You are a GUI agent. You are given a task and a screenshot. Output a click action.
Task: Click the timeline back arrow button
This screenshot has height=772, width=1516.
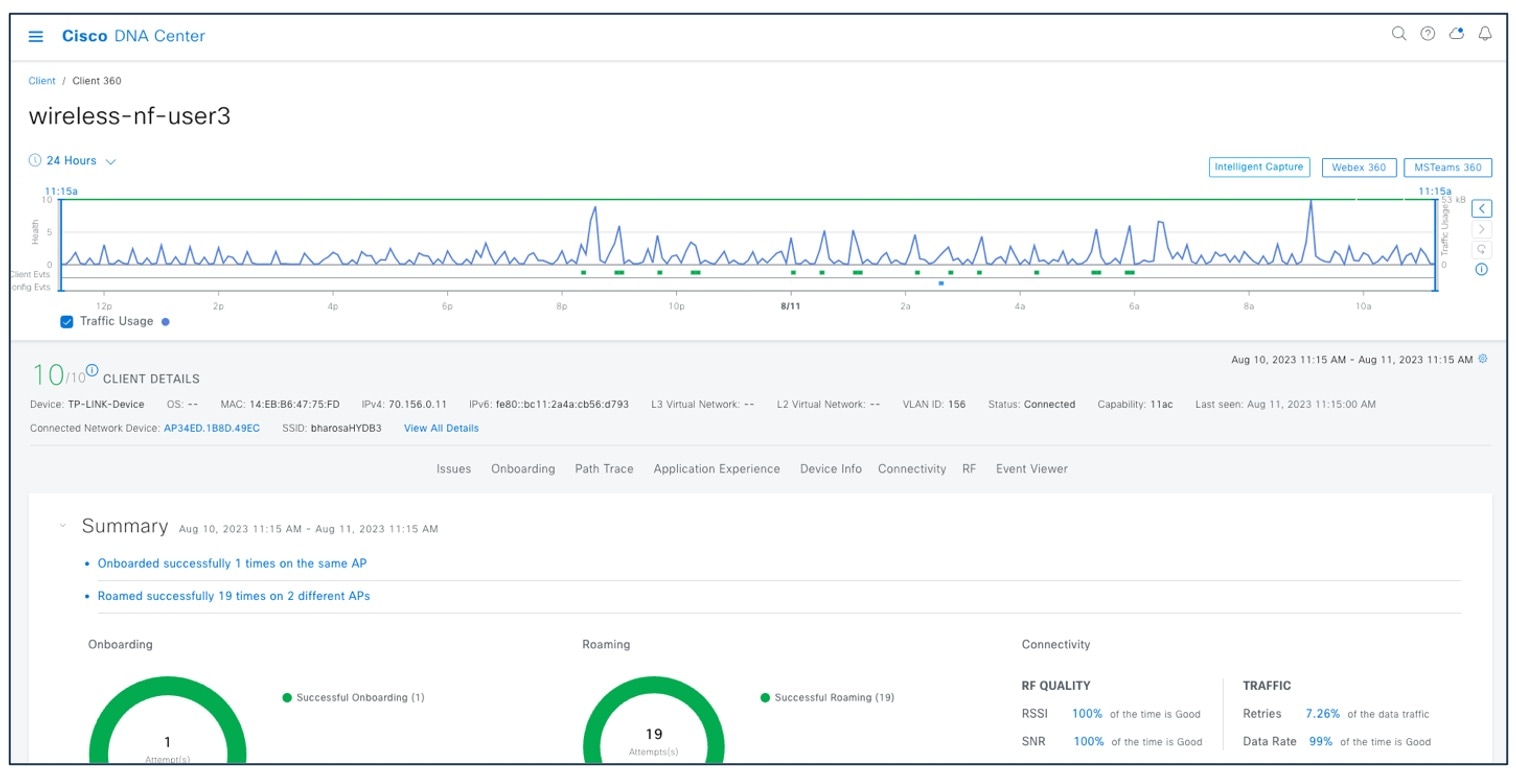(x=1482, y=209)
